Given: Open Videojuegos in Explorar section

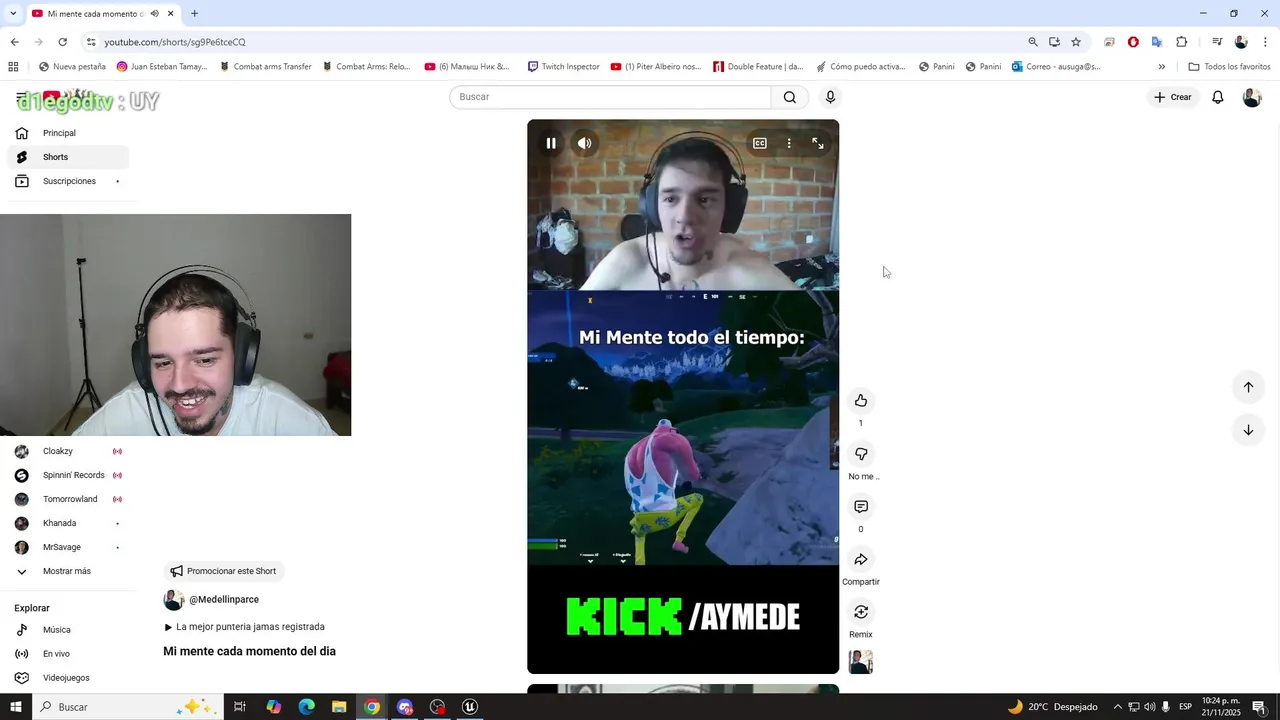Looking at the screenshot, I should pyautogui.click(x=68, y=678).
